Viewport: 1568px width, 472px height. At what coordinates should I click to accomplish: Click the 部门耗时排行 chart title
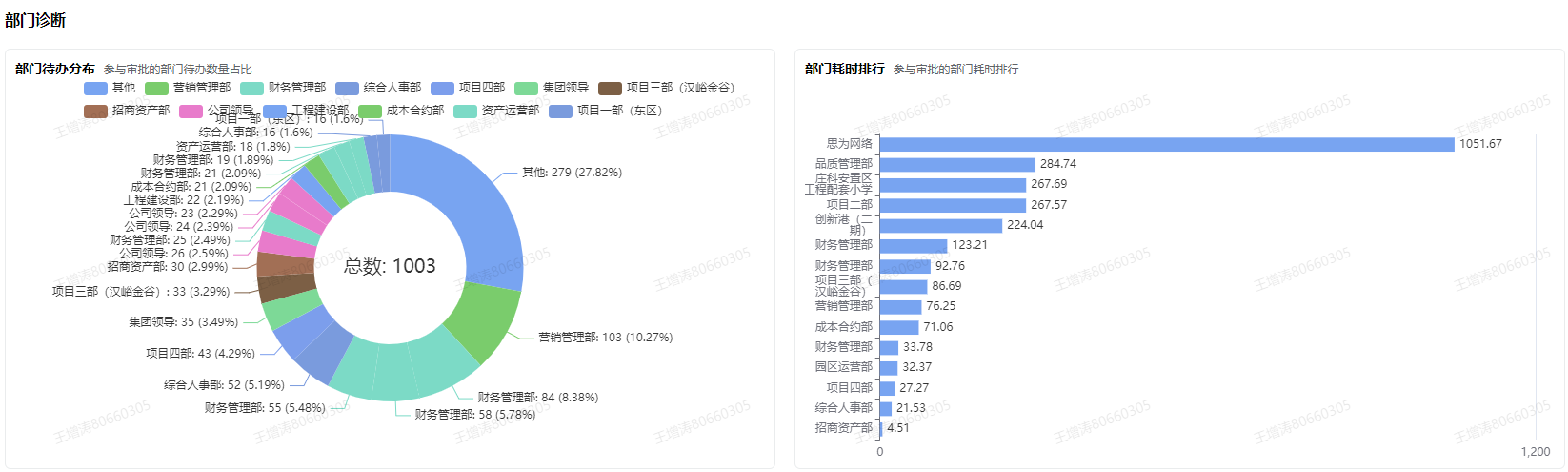click(x=844, y=69)
